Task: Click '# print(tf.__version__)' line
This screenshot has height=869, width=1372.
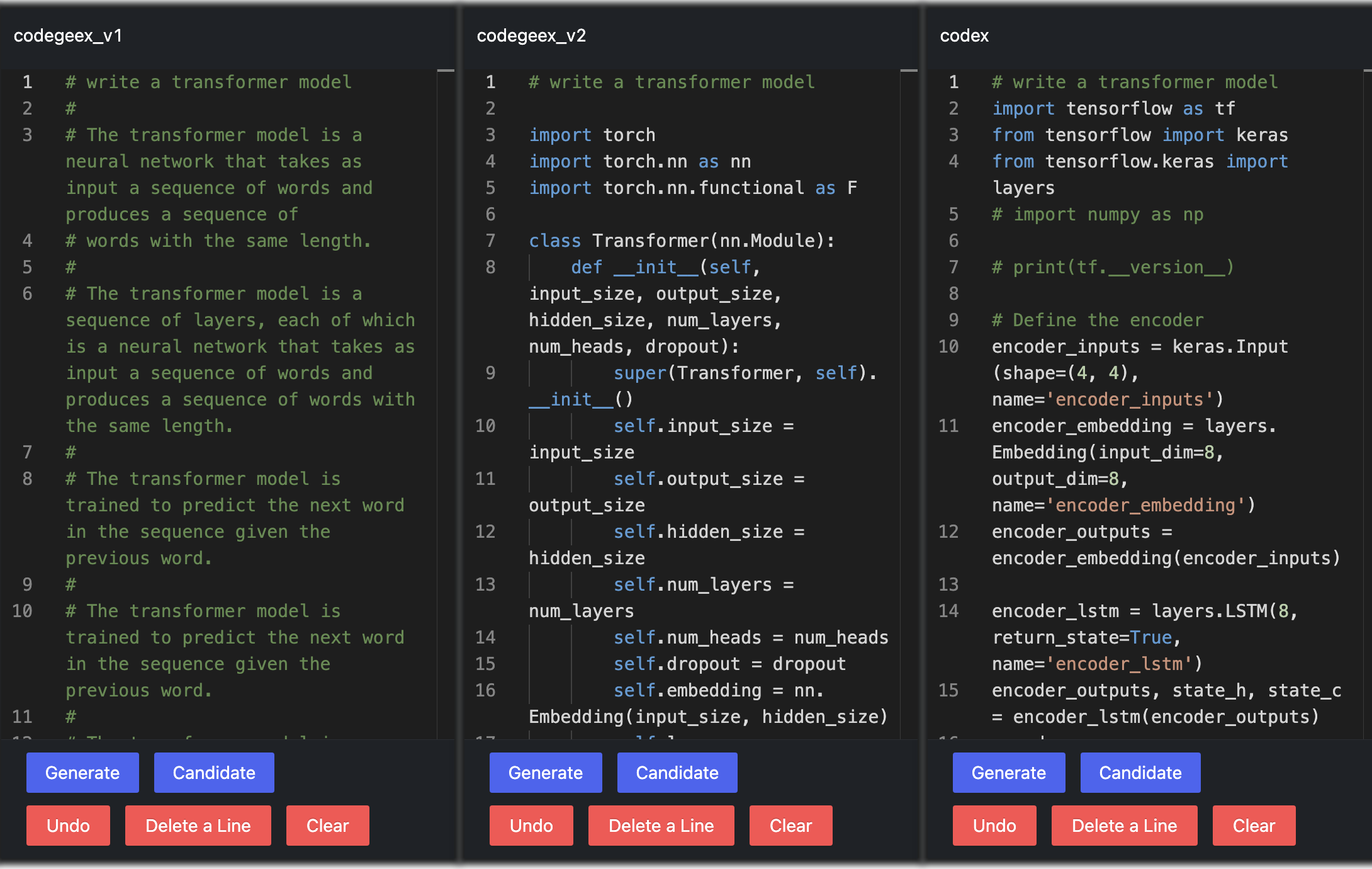Action: [1113, 267]
